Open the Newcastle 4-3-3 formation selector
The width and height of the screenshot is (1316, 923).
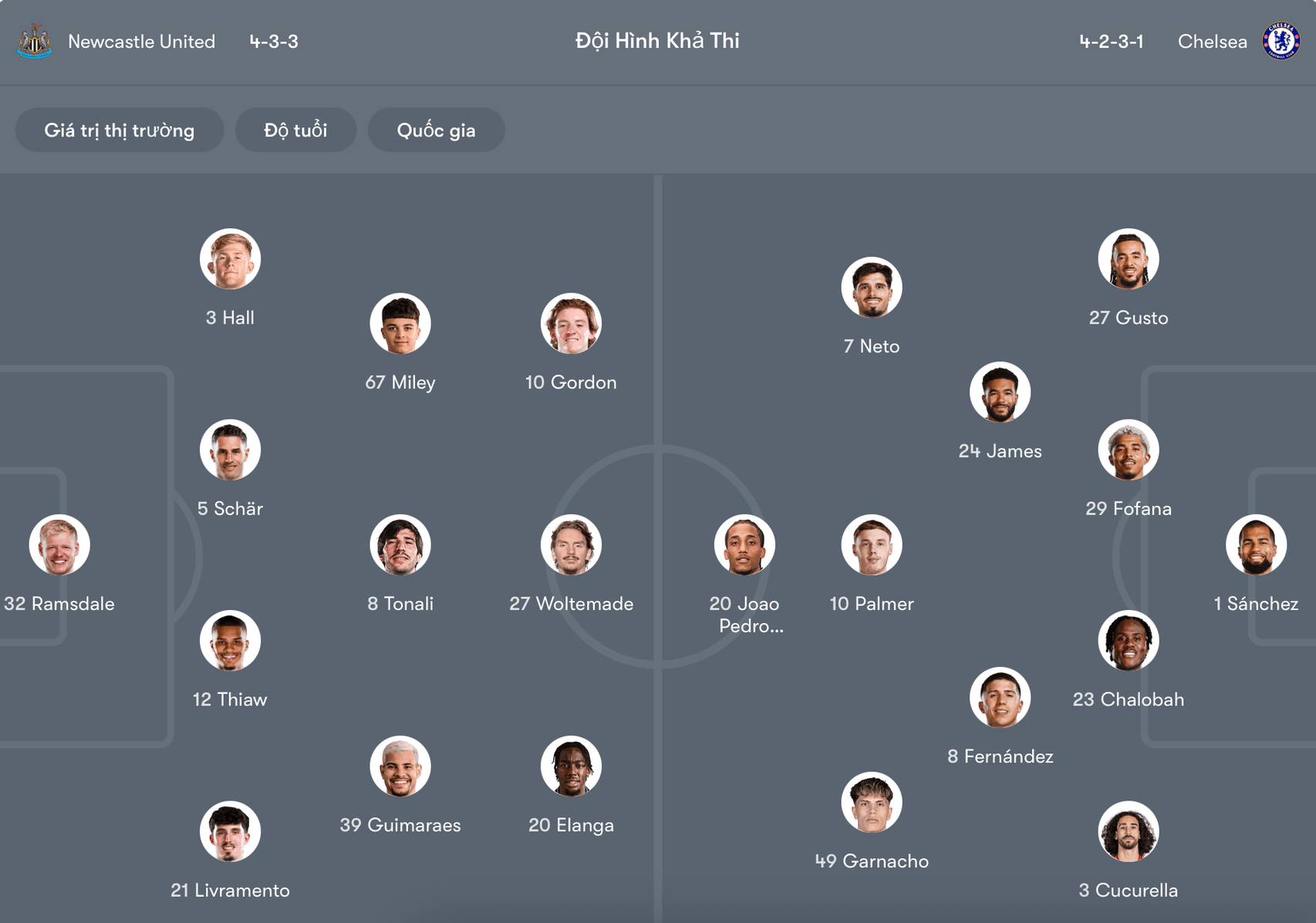(x=275, y=42)
